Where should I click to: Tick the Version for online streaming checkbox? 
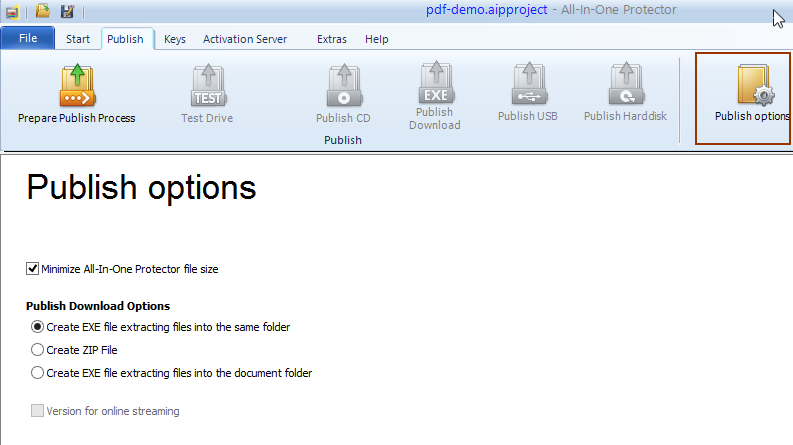(x=37, y=411)
